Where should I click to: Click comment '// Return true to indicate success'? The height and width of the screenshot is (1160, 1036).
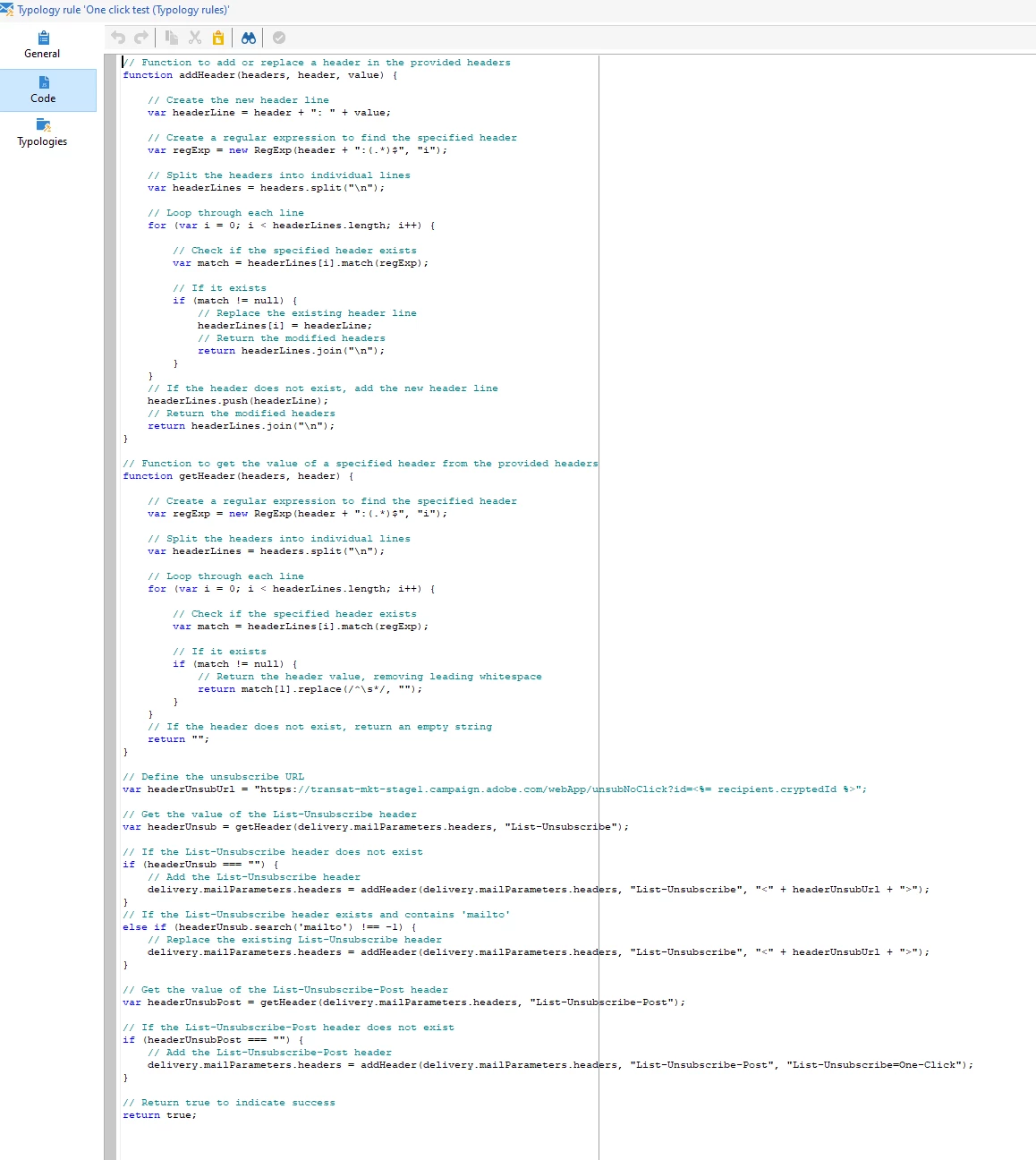pos(229,1103)
